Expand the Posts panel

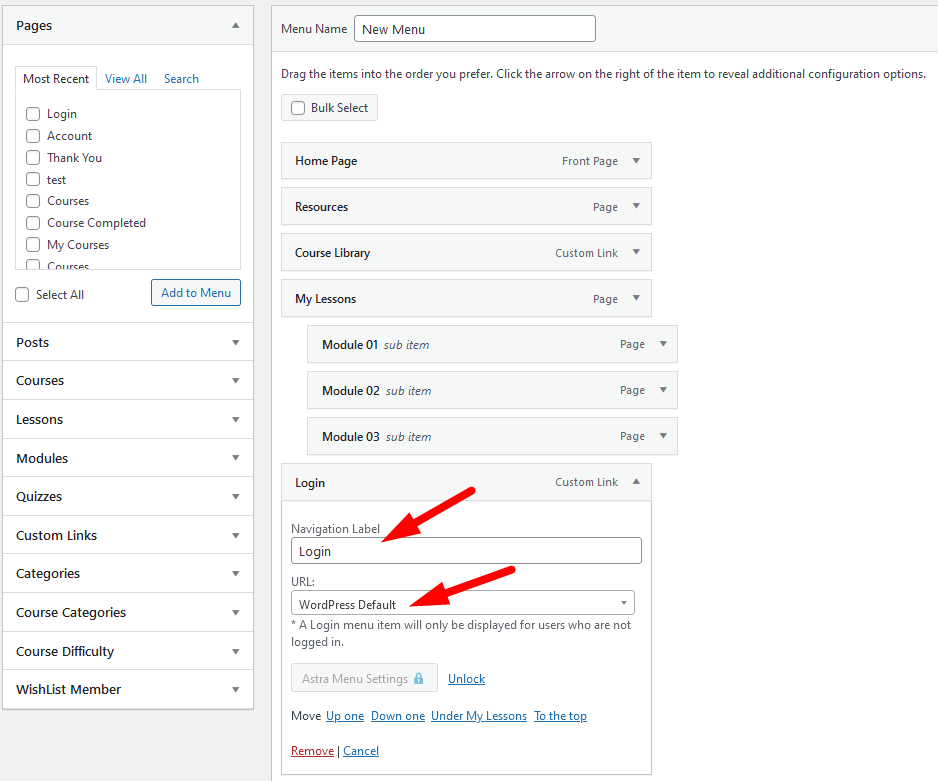point(236,342)
